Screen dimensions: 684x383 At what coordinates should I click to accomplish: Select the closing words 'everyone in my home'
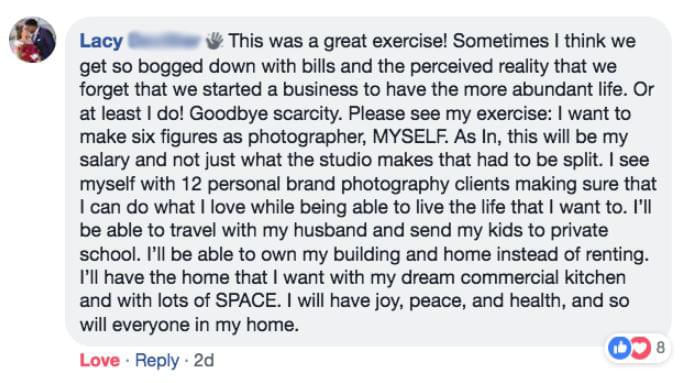[204, 325]
